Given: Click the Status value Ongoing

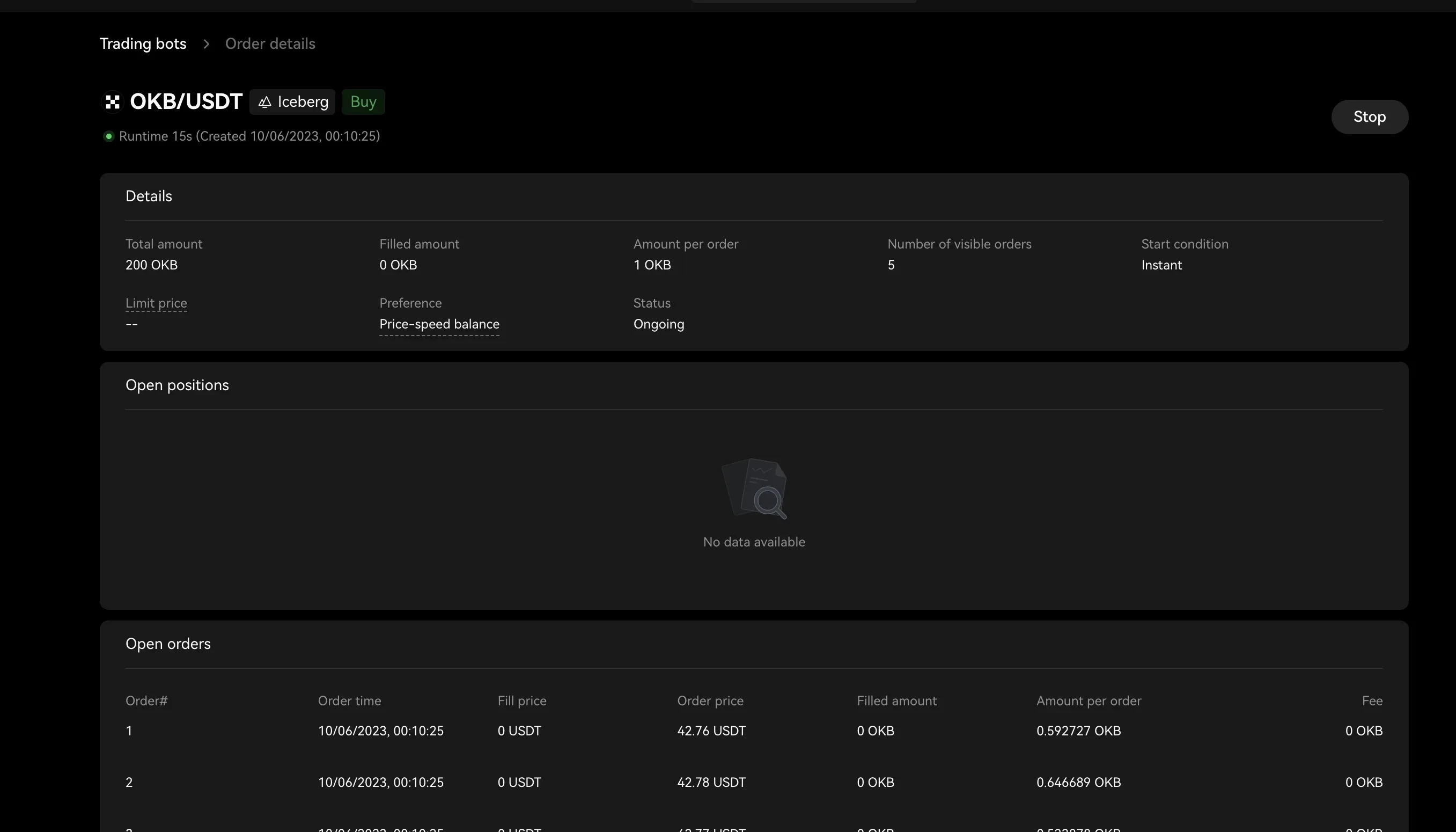Looking at the screenshot, I should [x=658, y=324].
